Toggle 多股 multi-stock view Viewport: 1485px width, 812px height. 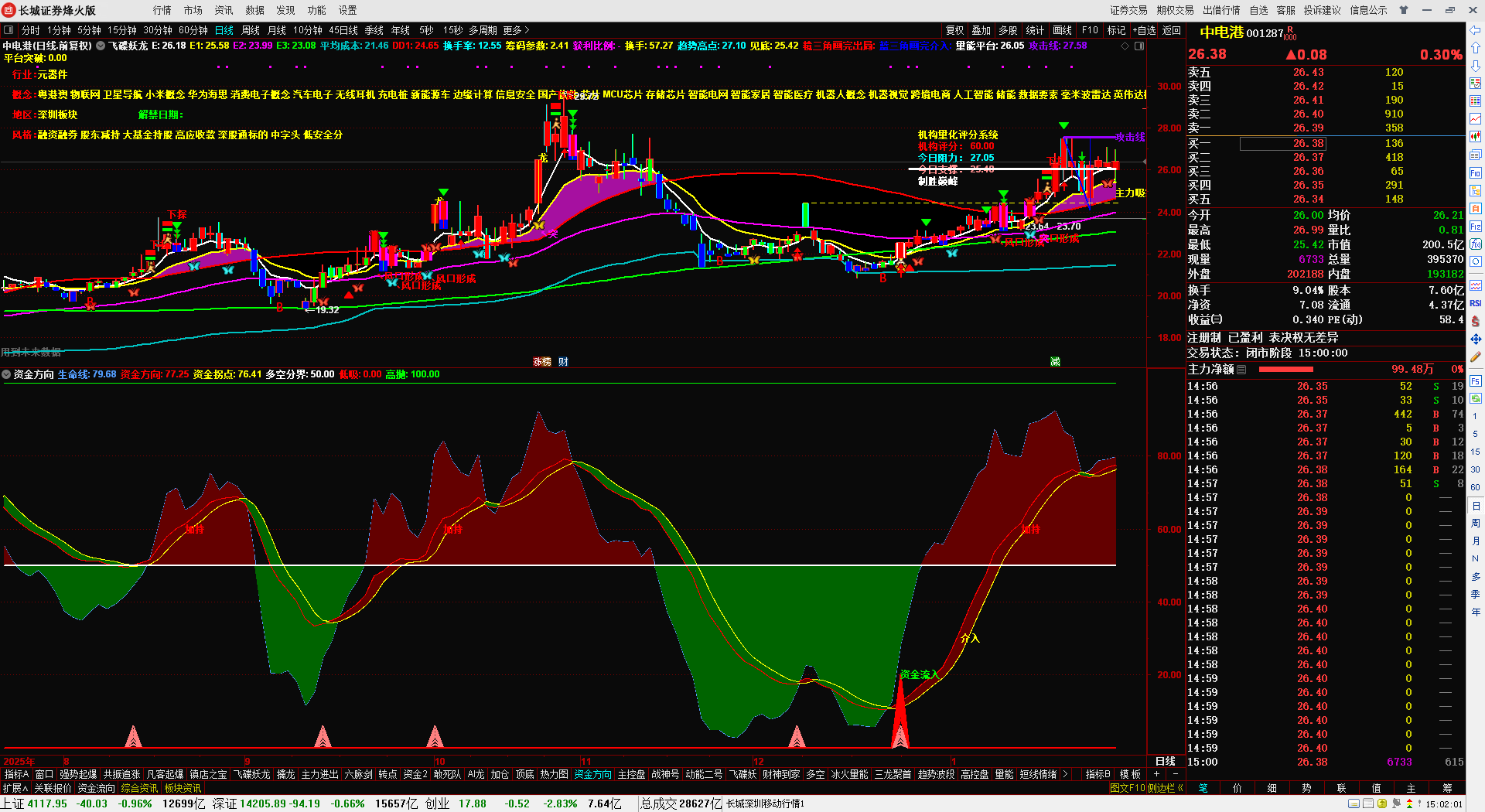[x=1008, y=30]
